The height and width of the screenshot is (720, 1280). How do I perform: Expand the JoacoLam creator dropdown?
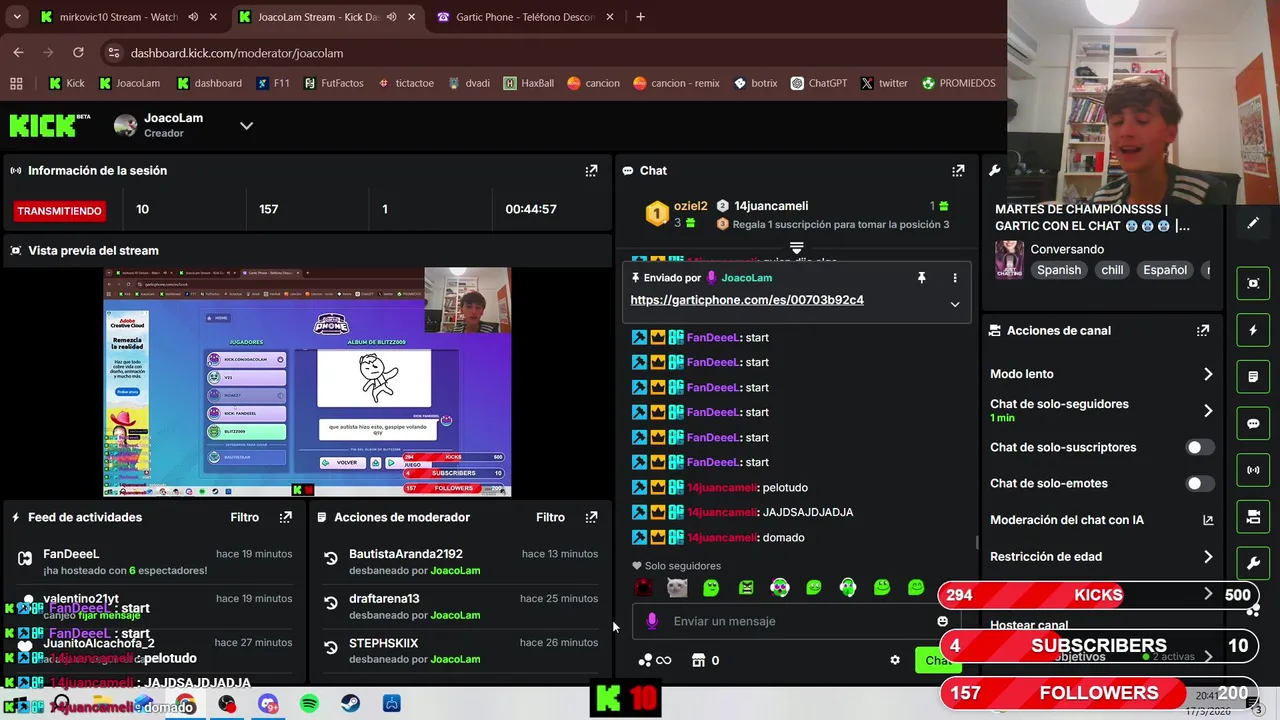click(x=246, y=125)
